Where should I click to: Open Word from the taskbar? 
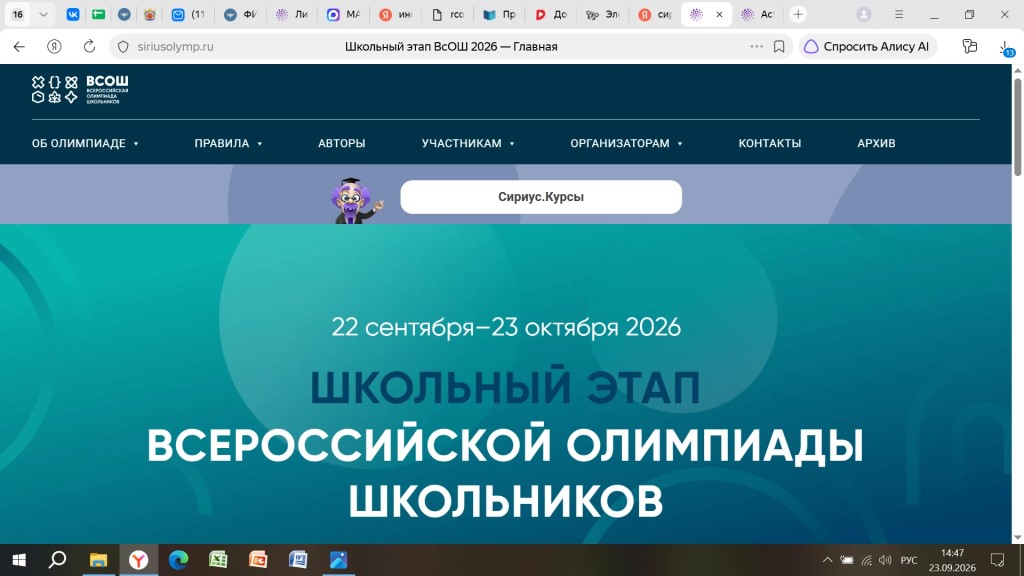(x=298, y=560)
